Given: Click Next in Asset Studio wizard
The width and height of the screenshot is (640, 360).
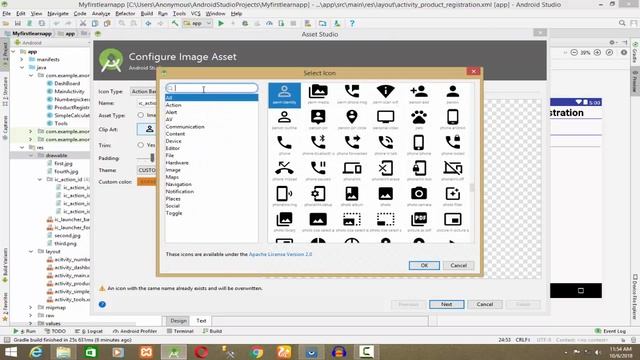Looking at the screenshot, I should pos(447,304).
